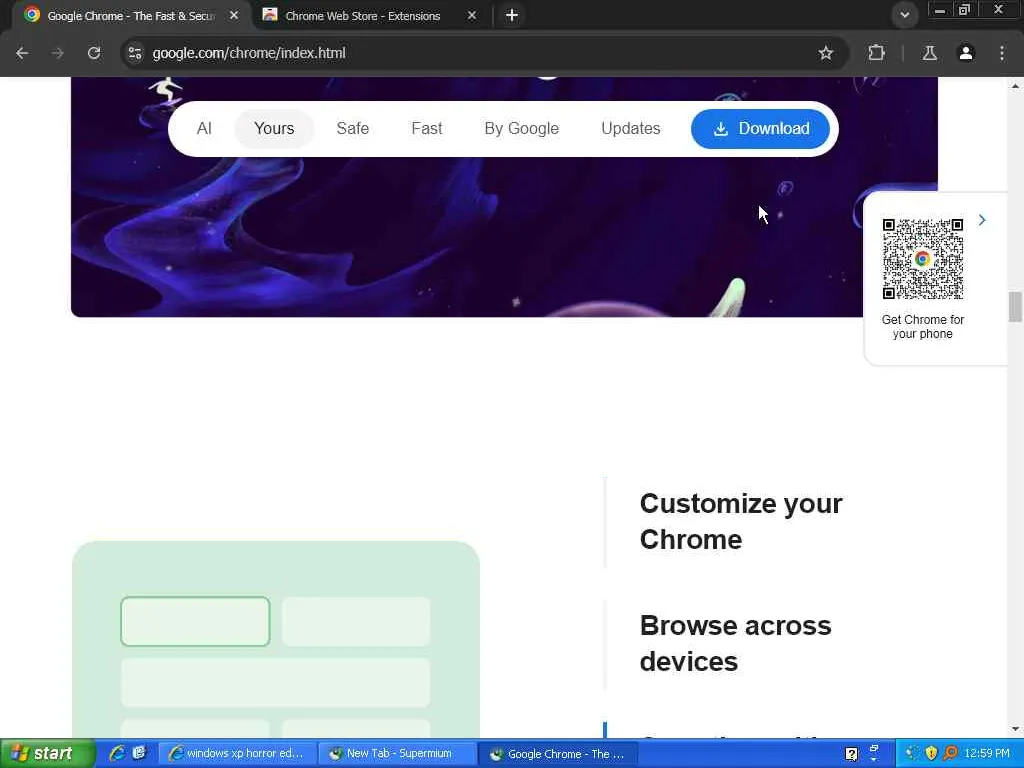Screen dimensions: 1024x768
Task: Open the yellow security shield tray icon
Action: tap(931, 754)
